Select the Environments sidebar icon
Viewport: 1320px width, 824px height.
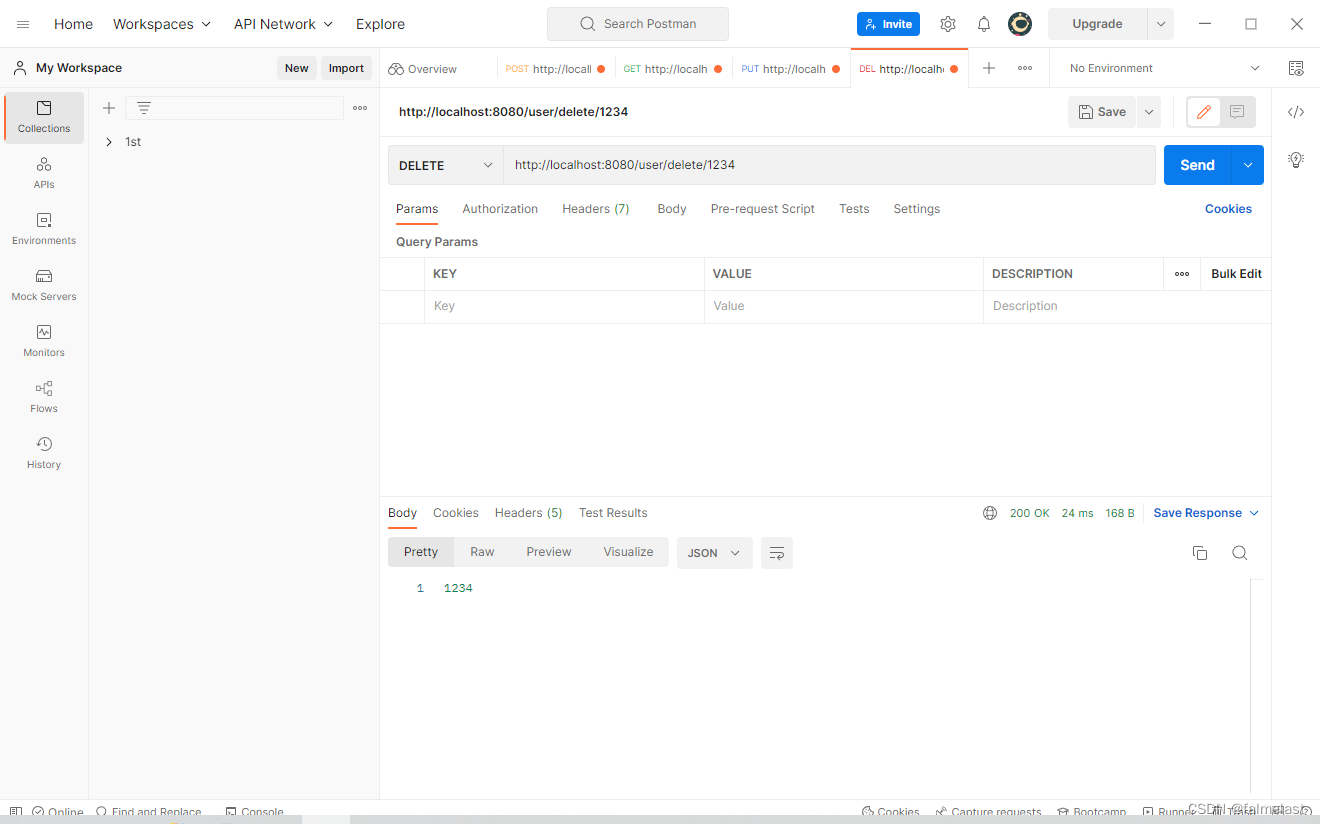[x=43, y=229]
